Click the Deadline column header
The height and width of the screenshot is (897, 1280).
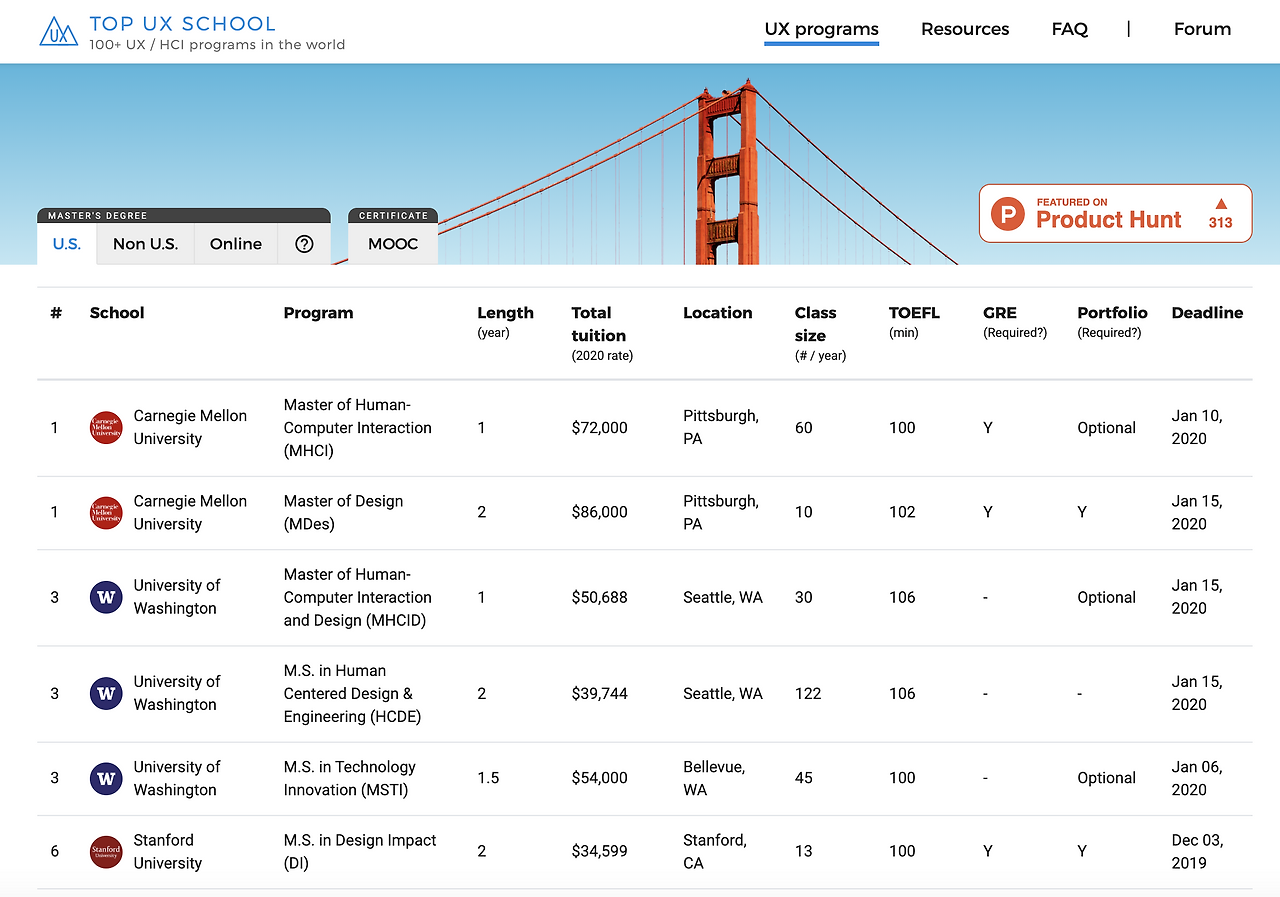tap(1207, 313)
